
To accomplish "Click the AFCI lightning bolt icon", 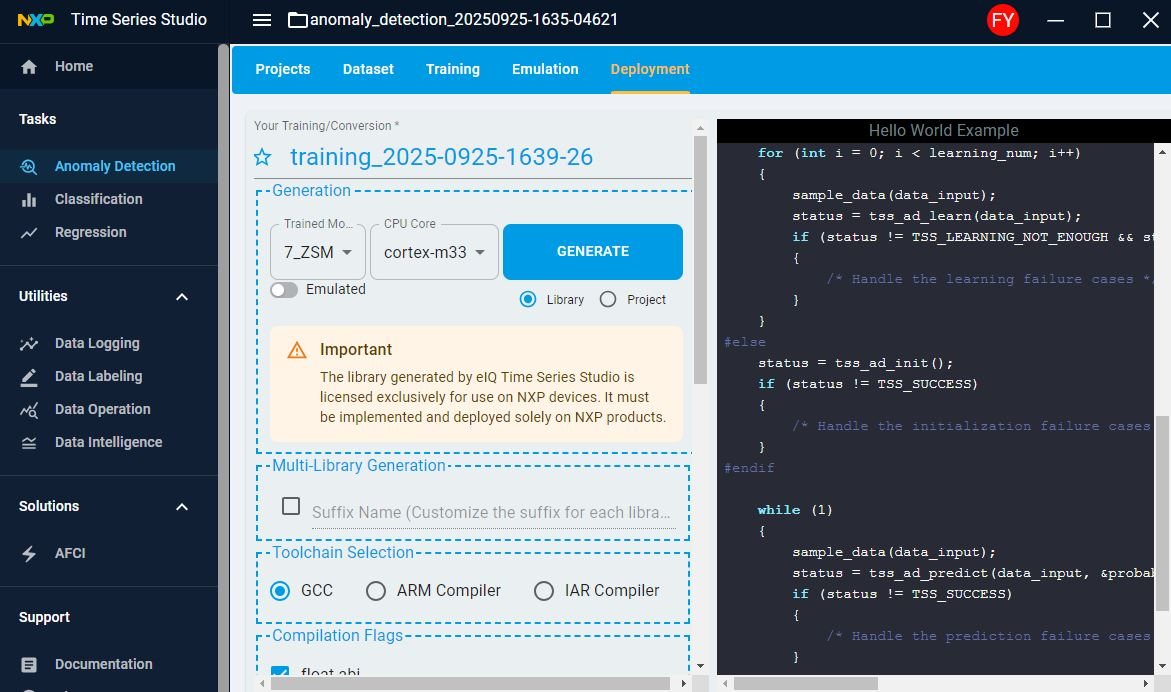I will pos(29,554).
